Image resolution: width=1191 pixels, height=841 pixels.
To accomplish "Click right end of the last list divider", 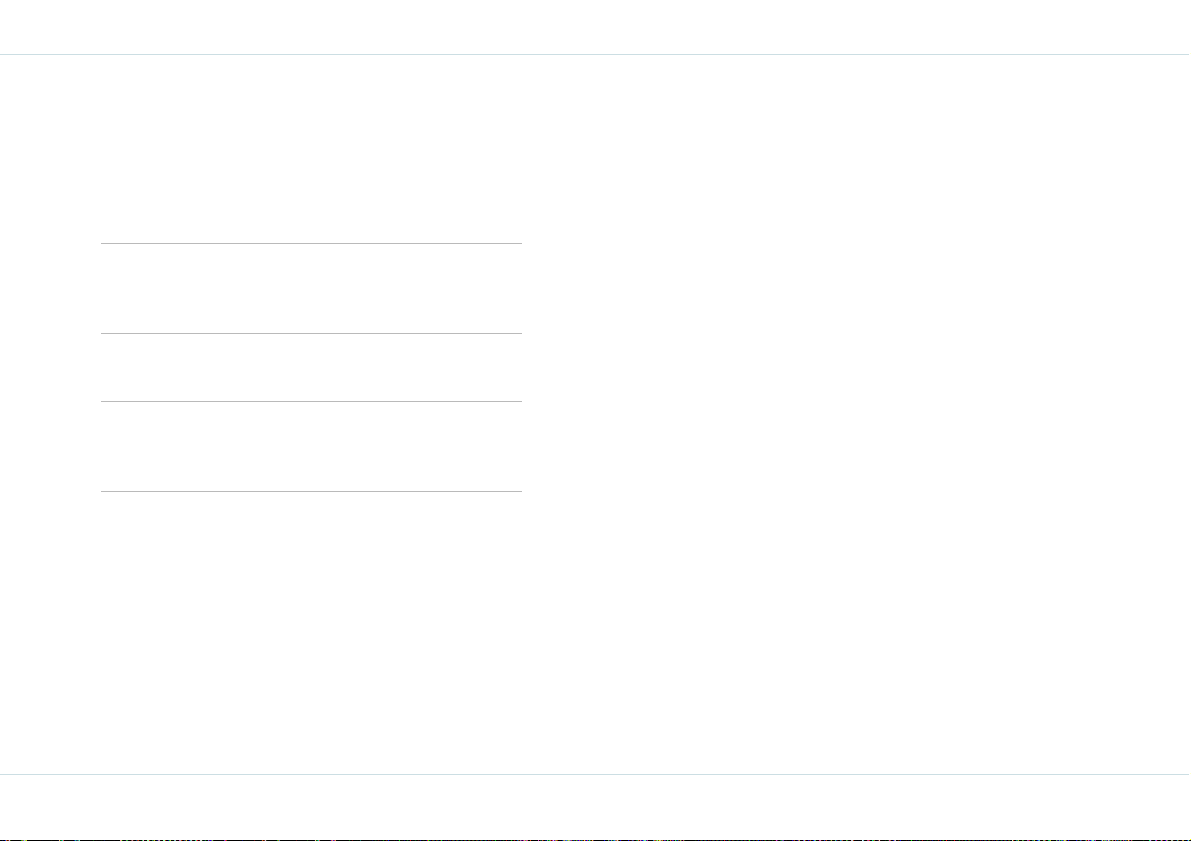I will (x=520, y=492).
